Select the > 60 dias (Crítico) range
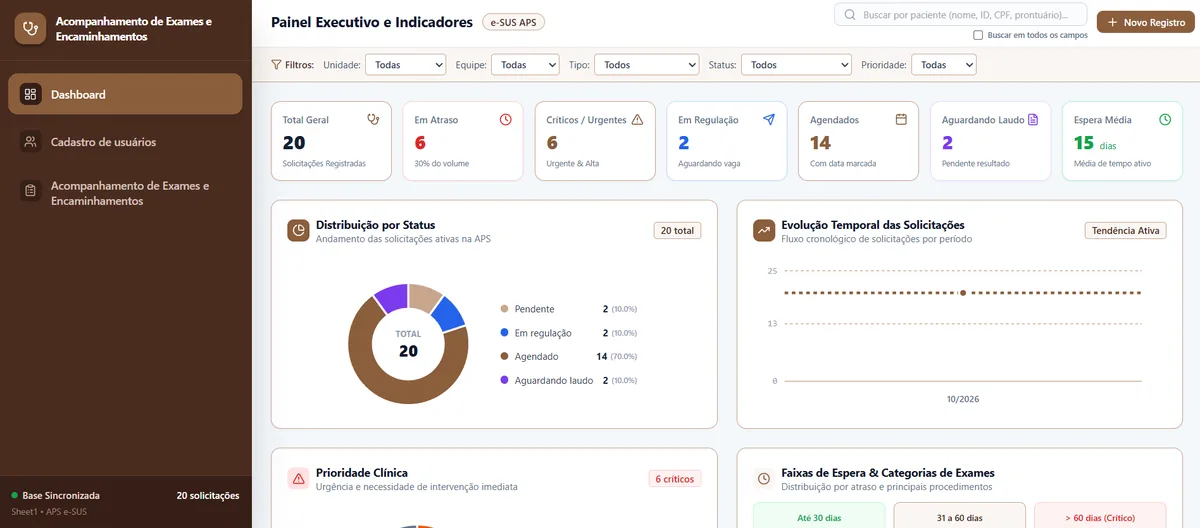Image resolution: width=1200 pixels, height=528 pixels. click(x=1100, y=515)
